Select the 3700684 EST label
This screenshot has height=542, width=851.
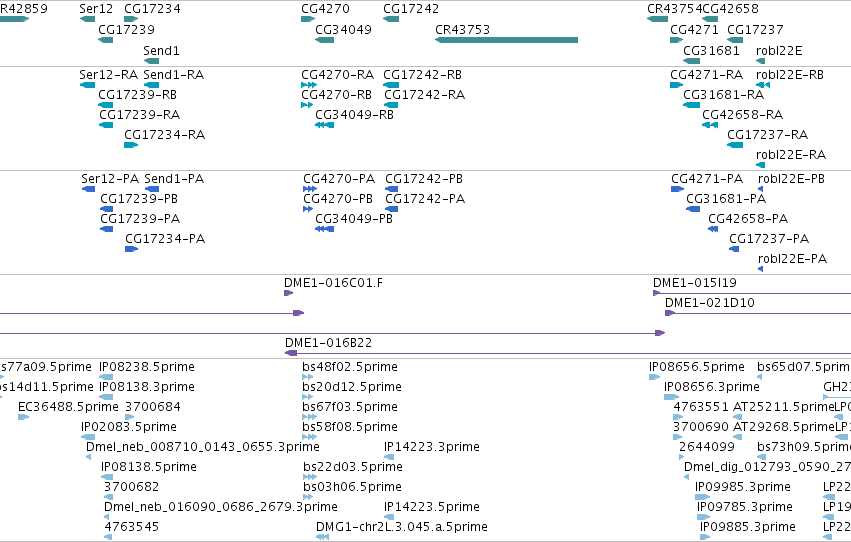tap(153, 407)
